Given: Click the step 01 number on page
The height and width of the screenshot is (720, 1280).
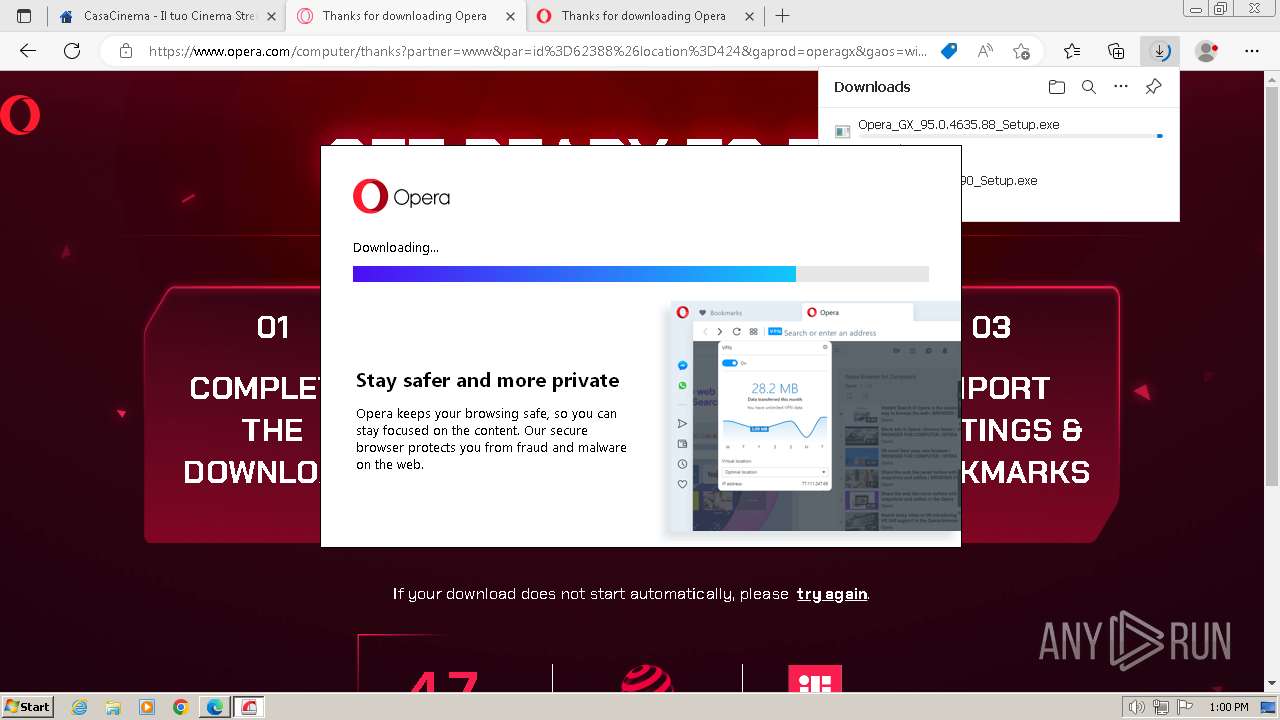Looking at the screenshot, I should click(x=273, y=327).
